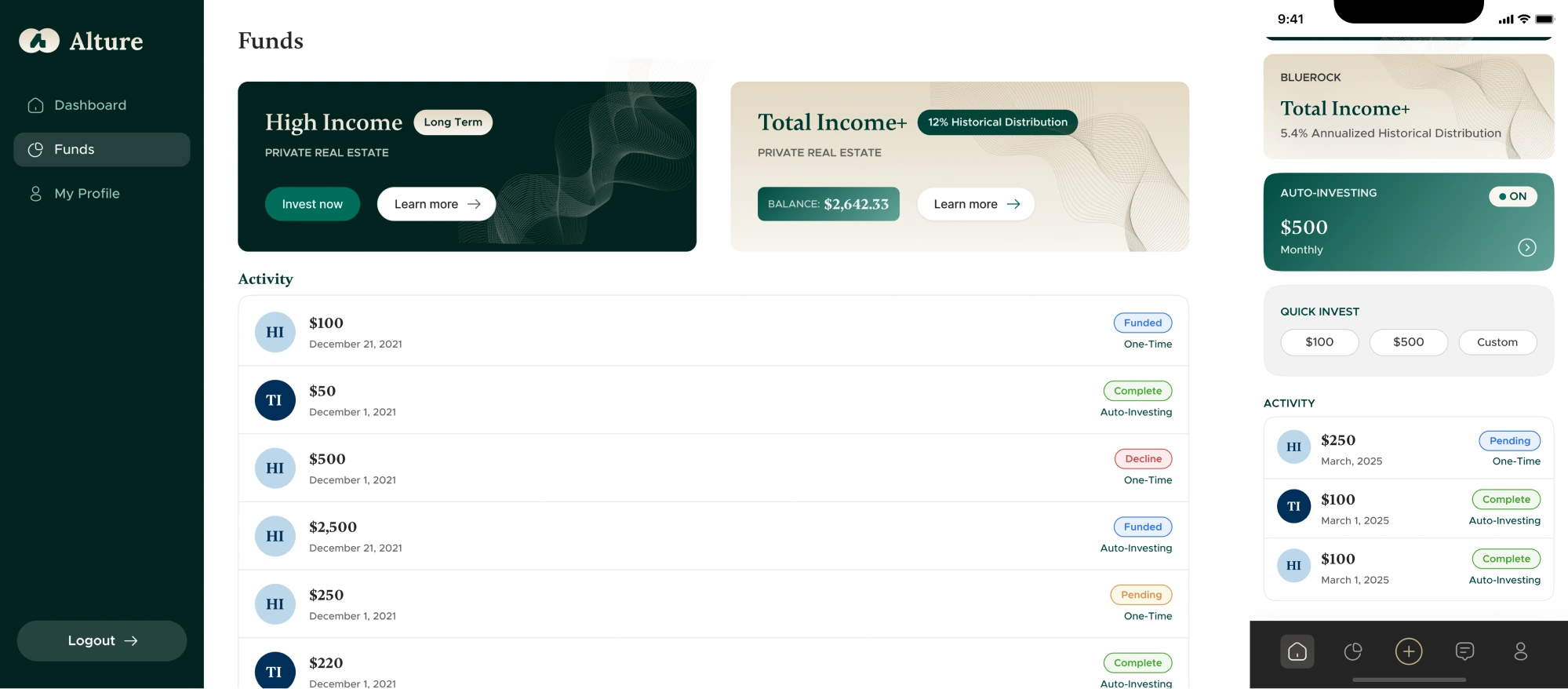Click Funded status on $2,500 row
1568x689 pixels.
point(1143,527)
